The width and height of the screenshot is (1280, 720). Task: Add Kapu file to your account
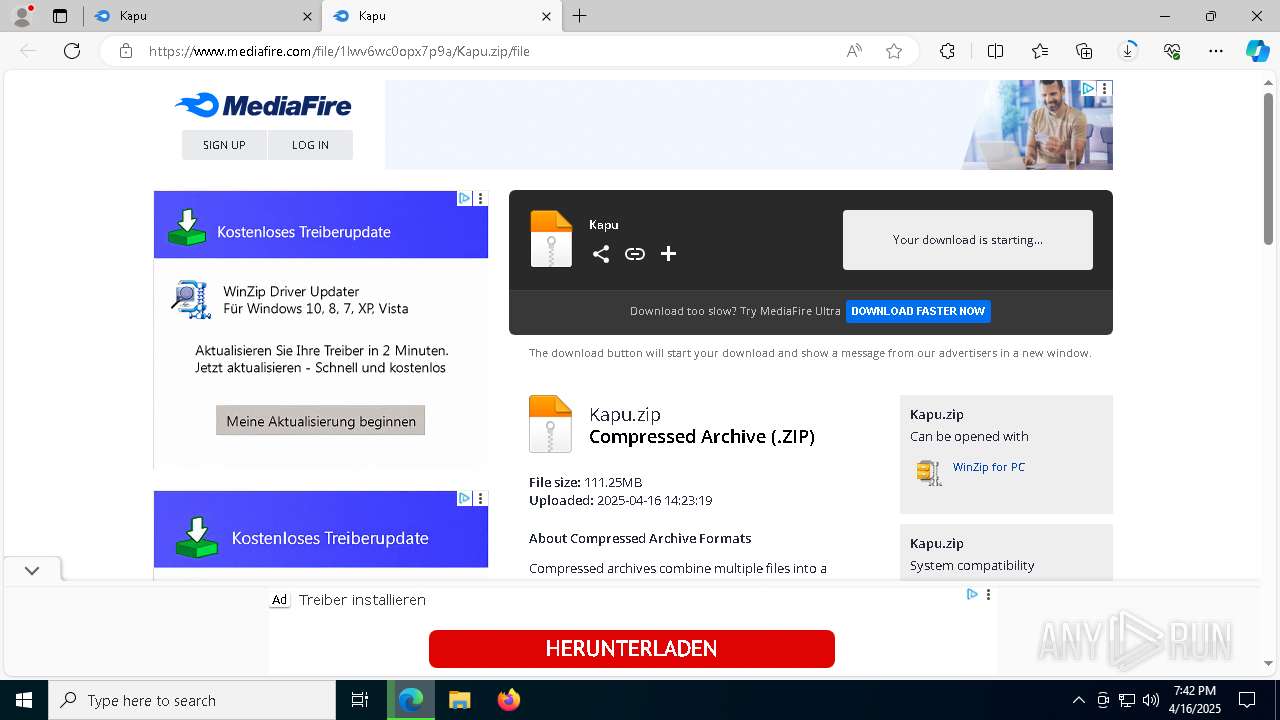(x=669, y=254)
